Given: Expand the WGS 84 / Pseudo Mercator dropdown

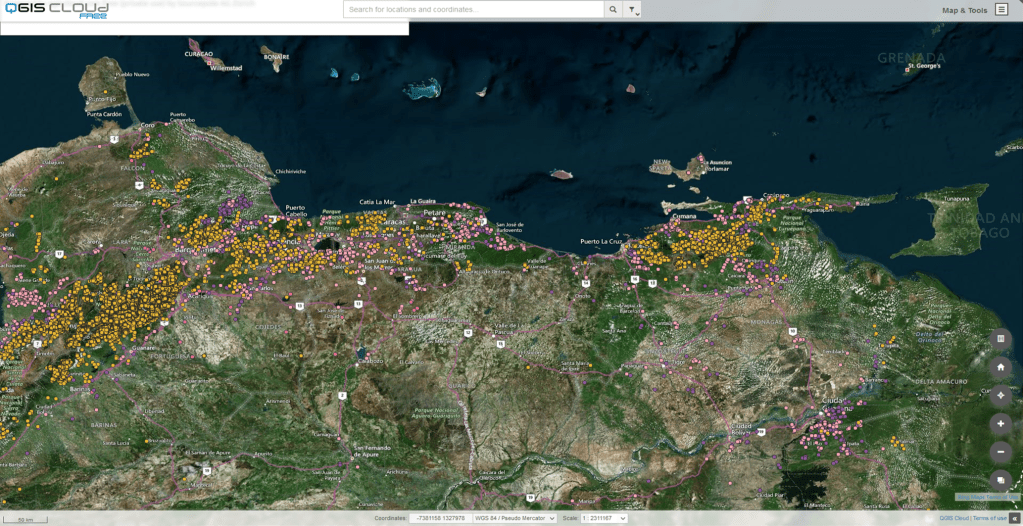Looking at the screenshot, I should click(x=515, y=518).
